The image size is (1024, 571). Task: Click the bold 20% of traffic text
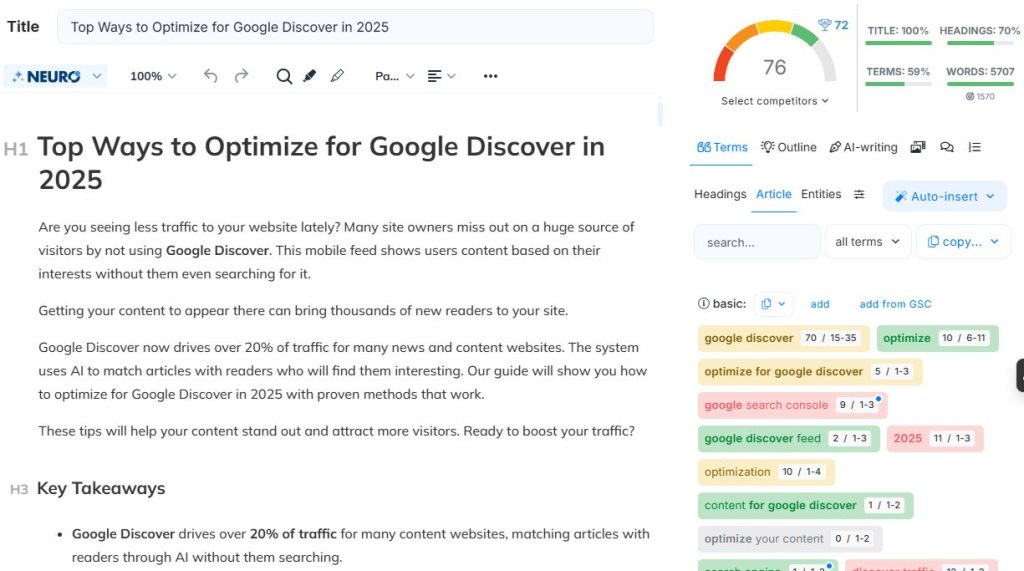tap(293, 534)
